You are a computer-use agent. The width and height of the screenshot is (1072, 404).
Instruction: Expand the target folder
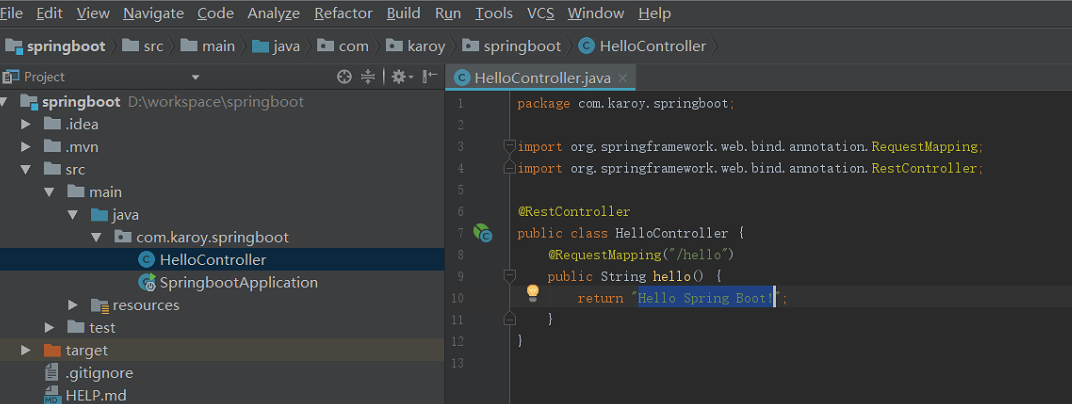26,350
